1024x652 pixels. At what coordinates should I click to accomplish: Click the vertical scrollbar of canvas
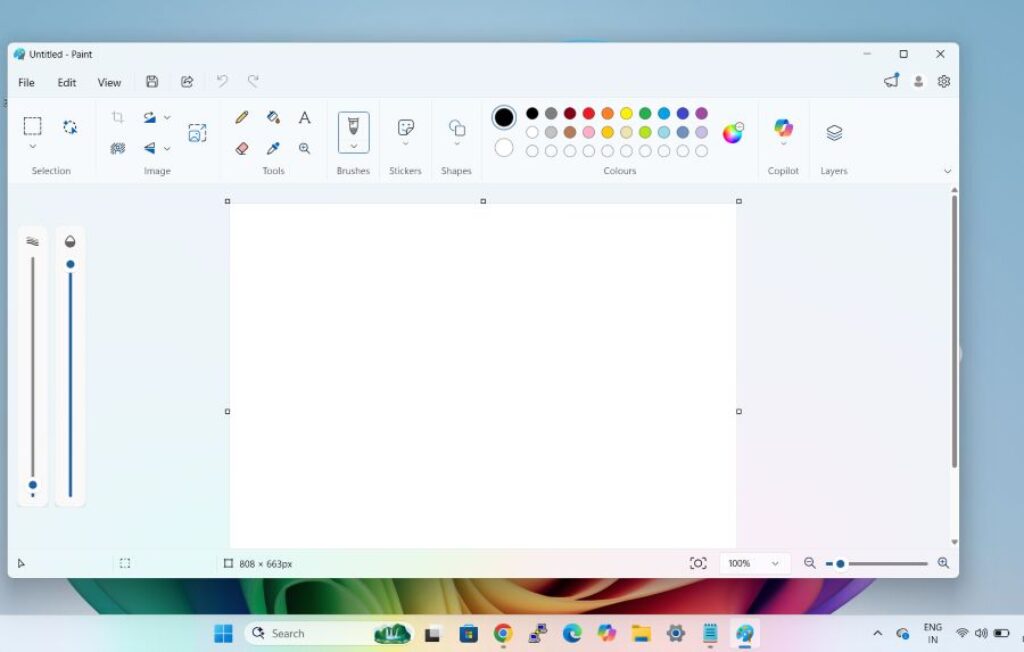tap(954, 331)
